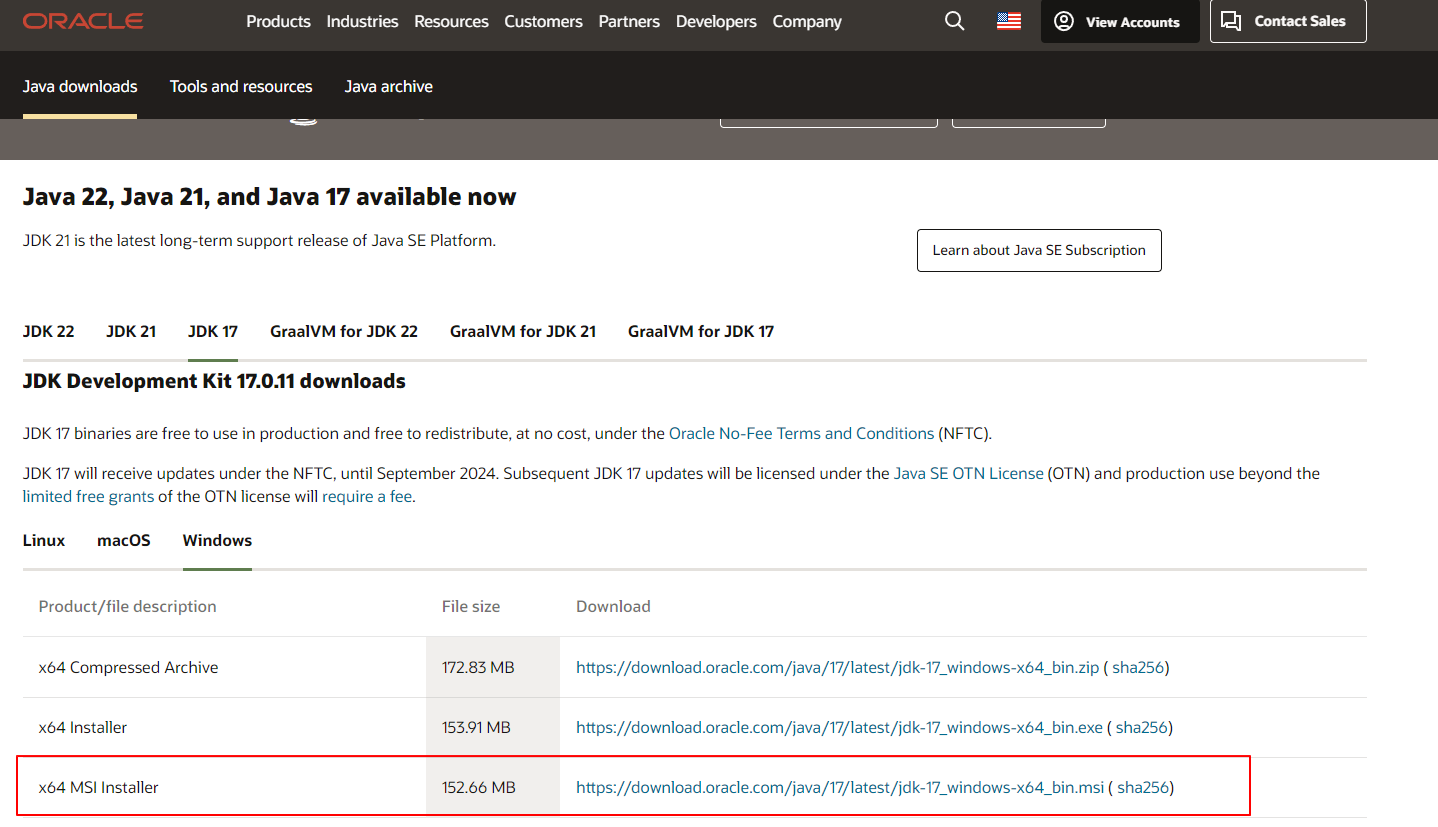Click the 152.66 MB file size
The image size is (1438, 827).
pyautogui.click(x=479, y=787)
